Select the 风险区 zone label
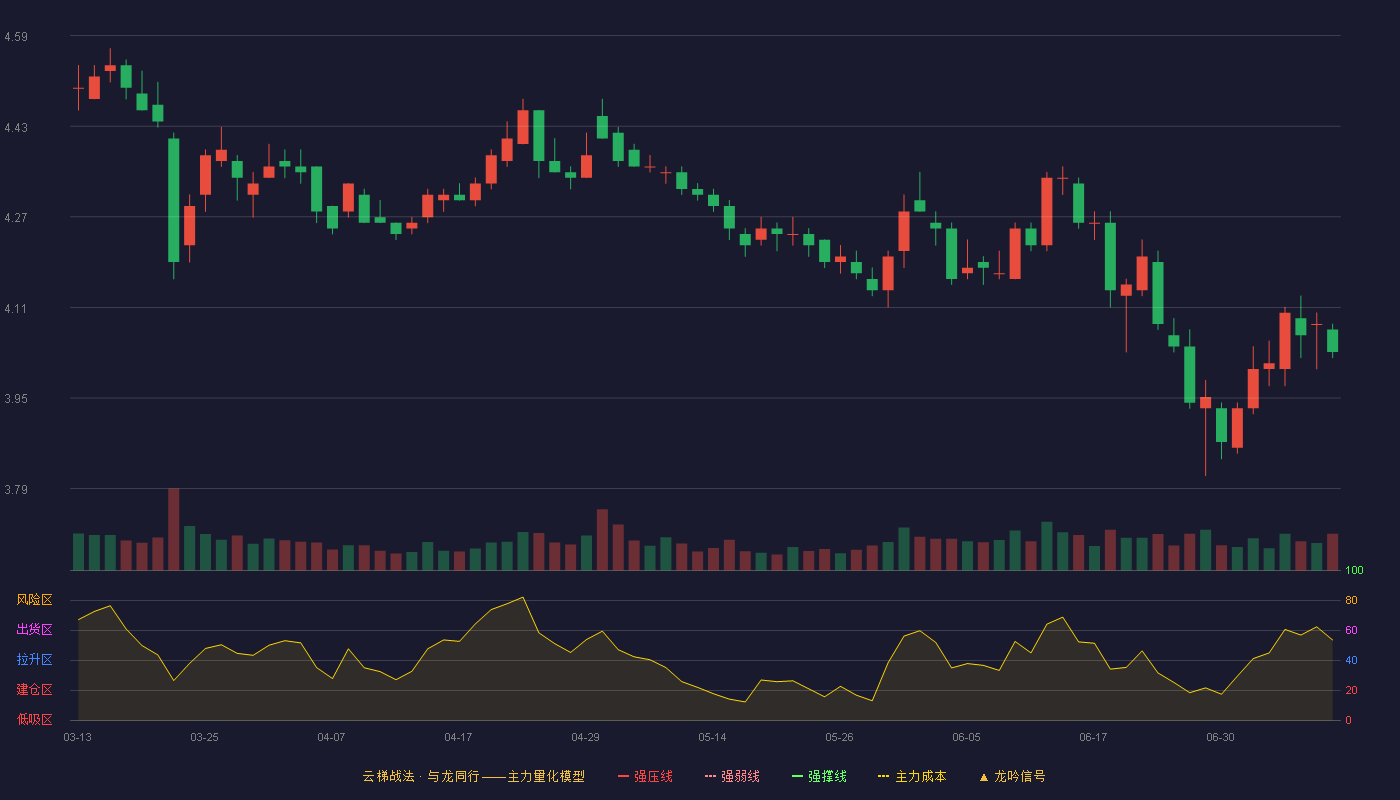1400x800 pixels. pos(34,600)
